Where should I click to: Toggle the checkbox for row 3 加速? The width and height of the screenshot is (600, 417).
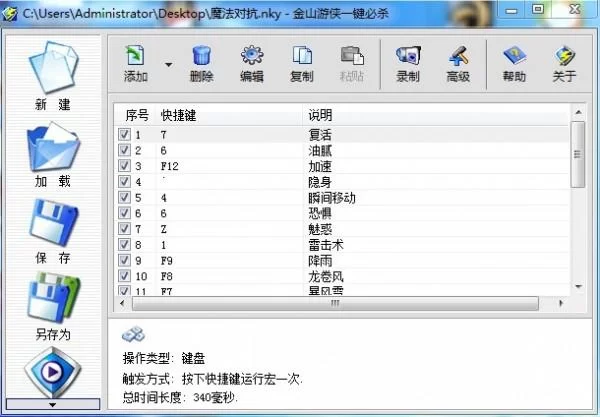tap(124, 166)
